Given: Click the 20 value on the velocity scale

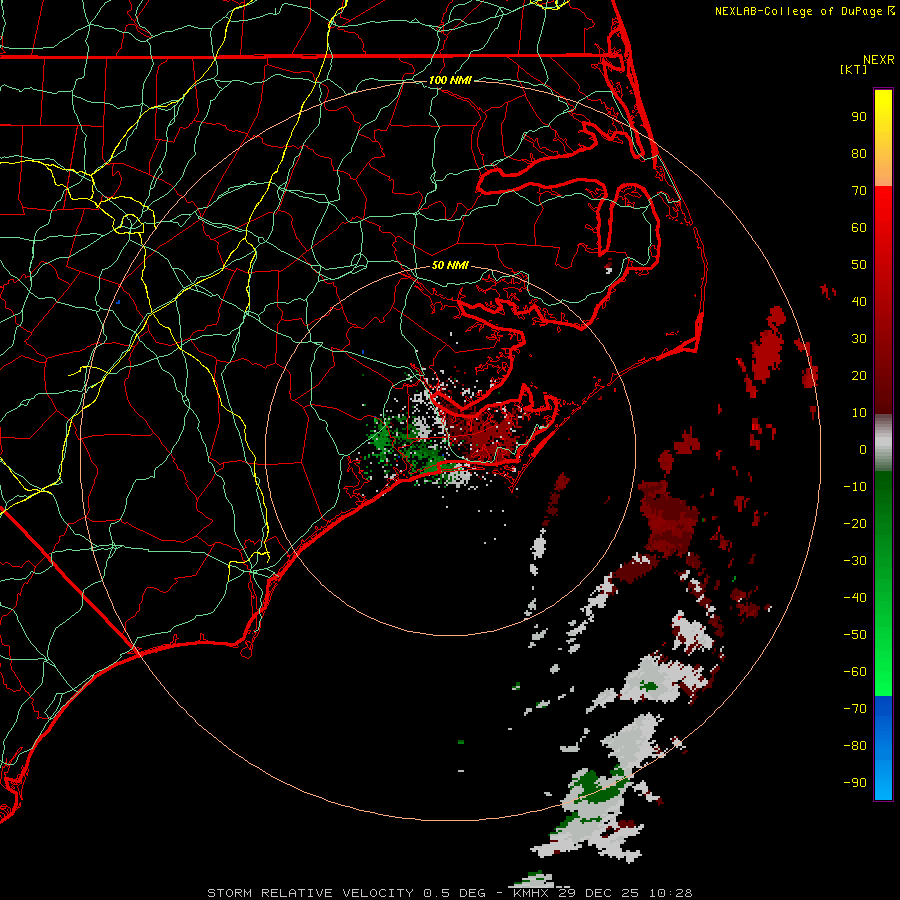Looking at the screenshot, I should (x=859, y=376).
